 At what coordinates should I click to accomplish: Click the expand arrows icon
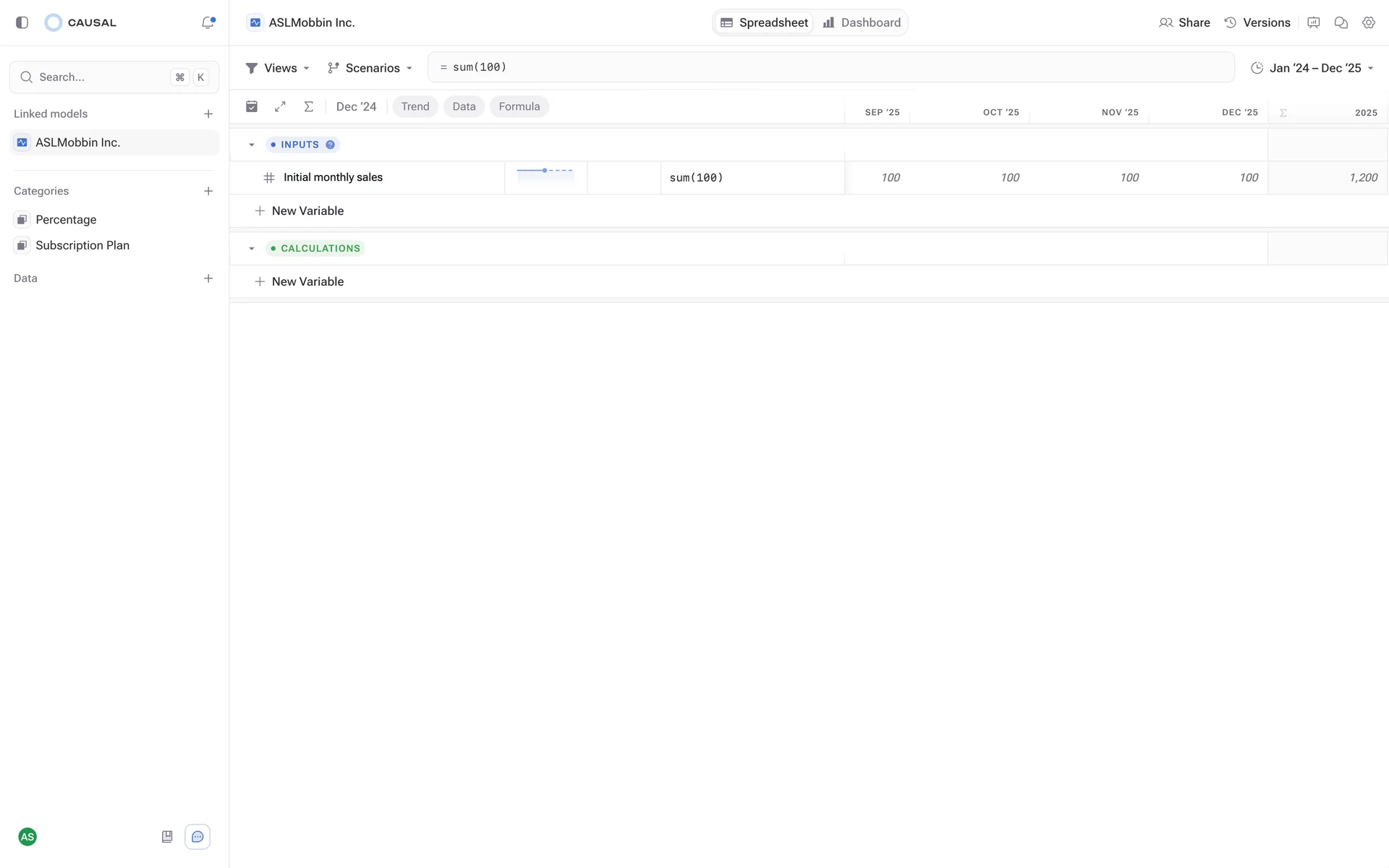pyautogui.click(x=280, y=106)
